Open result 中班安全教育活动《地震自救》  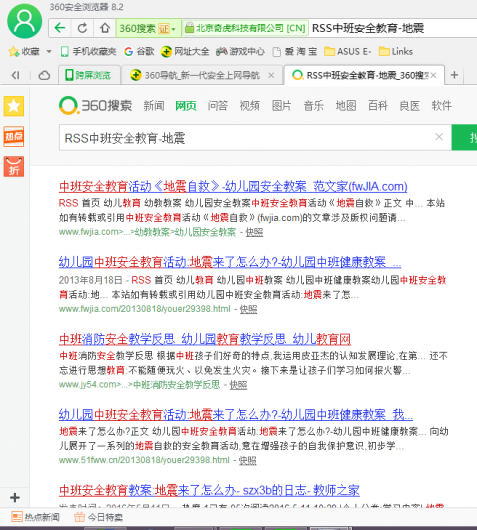click(x=233, y=186)
